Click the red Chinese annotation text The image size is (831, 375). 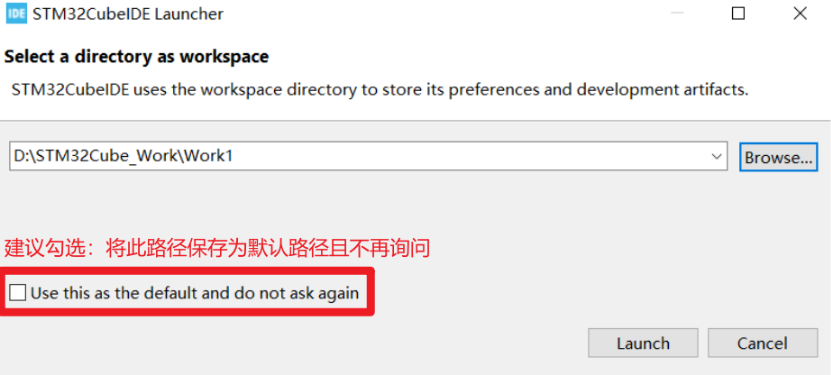coord(217,247)
